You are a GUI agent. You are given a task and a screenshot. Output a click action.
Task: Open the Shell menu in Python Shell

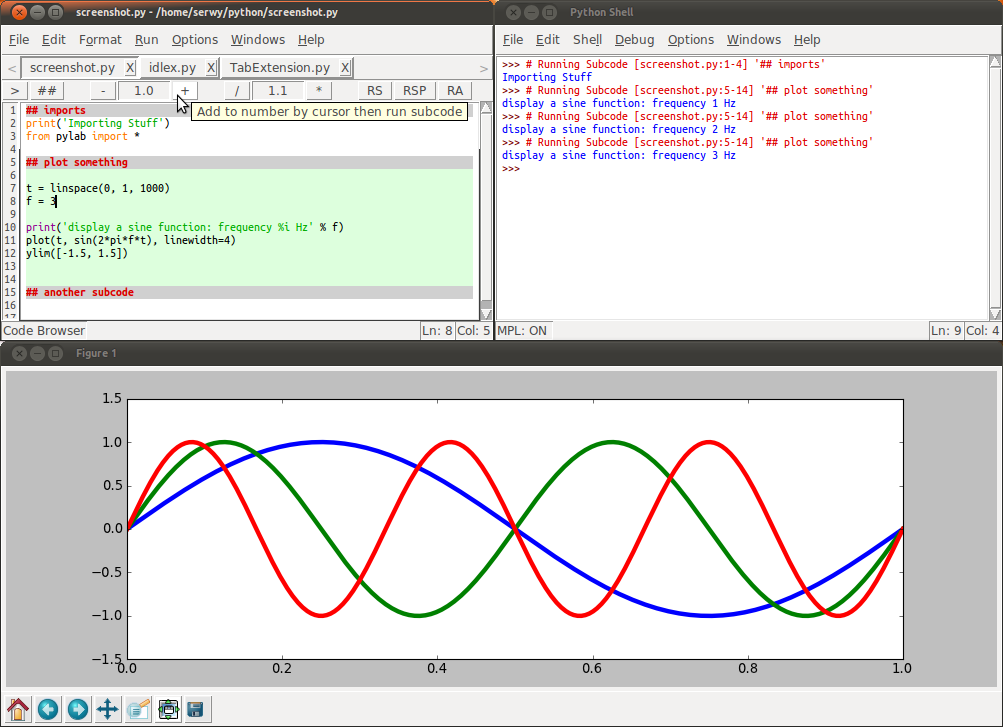coord(587,40)
